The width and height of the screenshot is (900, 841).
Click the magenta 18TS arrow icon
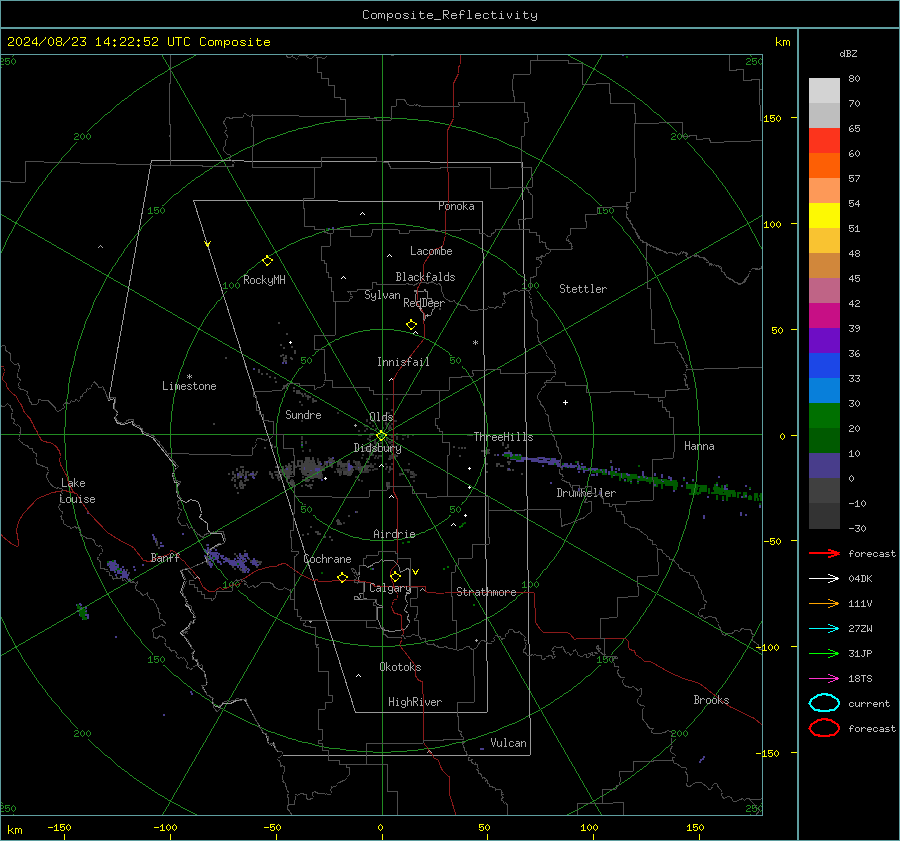pyautogui.click(x=824, y=678)
